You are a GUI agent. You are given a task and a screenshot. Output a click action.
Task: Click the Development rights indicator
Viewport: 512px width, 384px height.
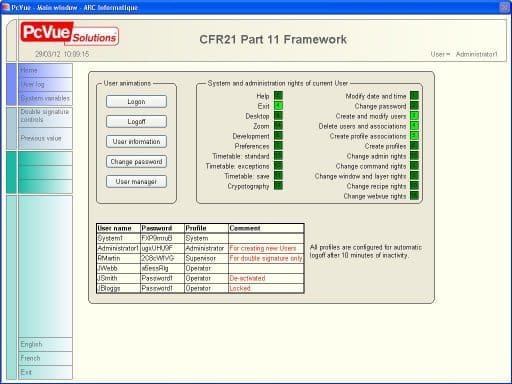pos(278,136)
